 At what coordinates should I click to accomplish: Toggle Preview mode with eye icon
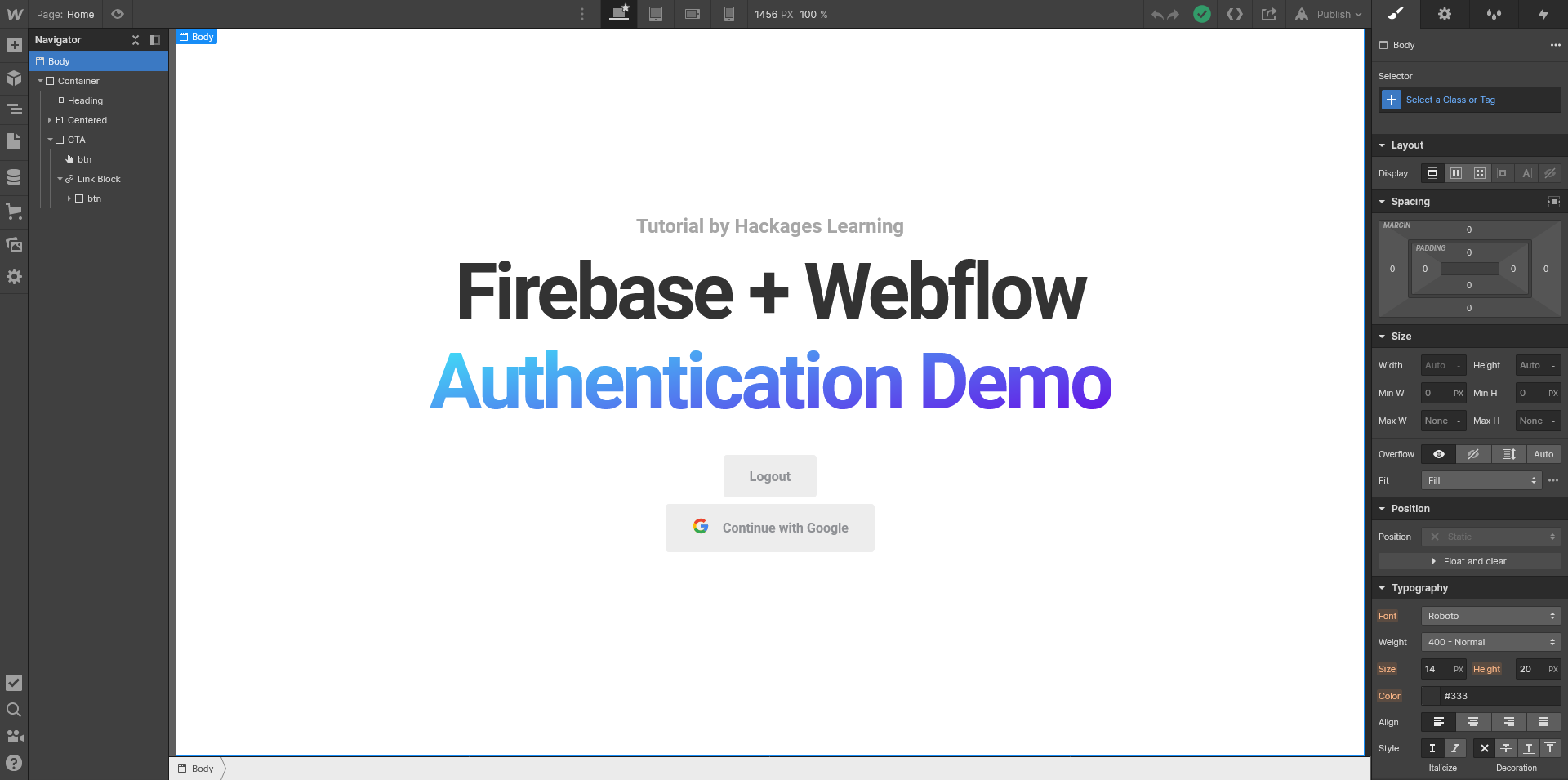pos(118,14)
